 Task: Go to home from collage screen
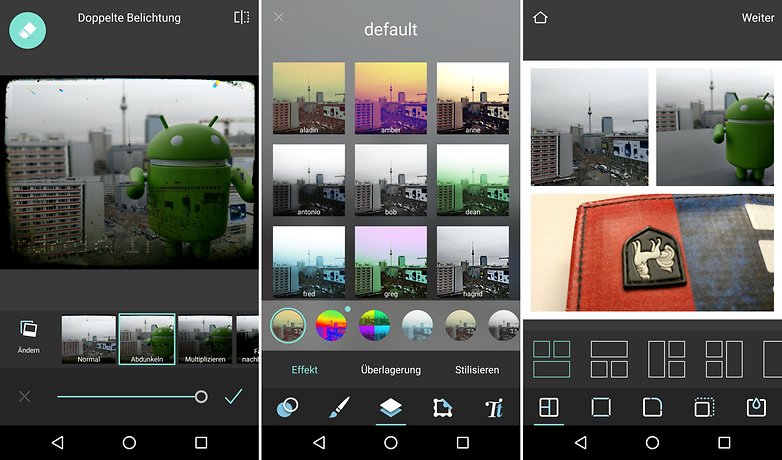(540, 17)
